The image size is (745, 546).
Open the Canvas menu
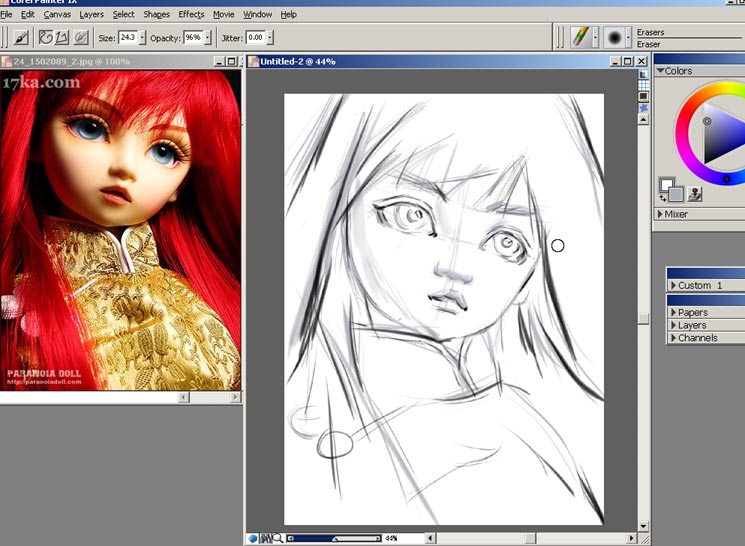tap(57, 14)
